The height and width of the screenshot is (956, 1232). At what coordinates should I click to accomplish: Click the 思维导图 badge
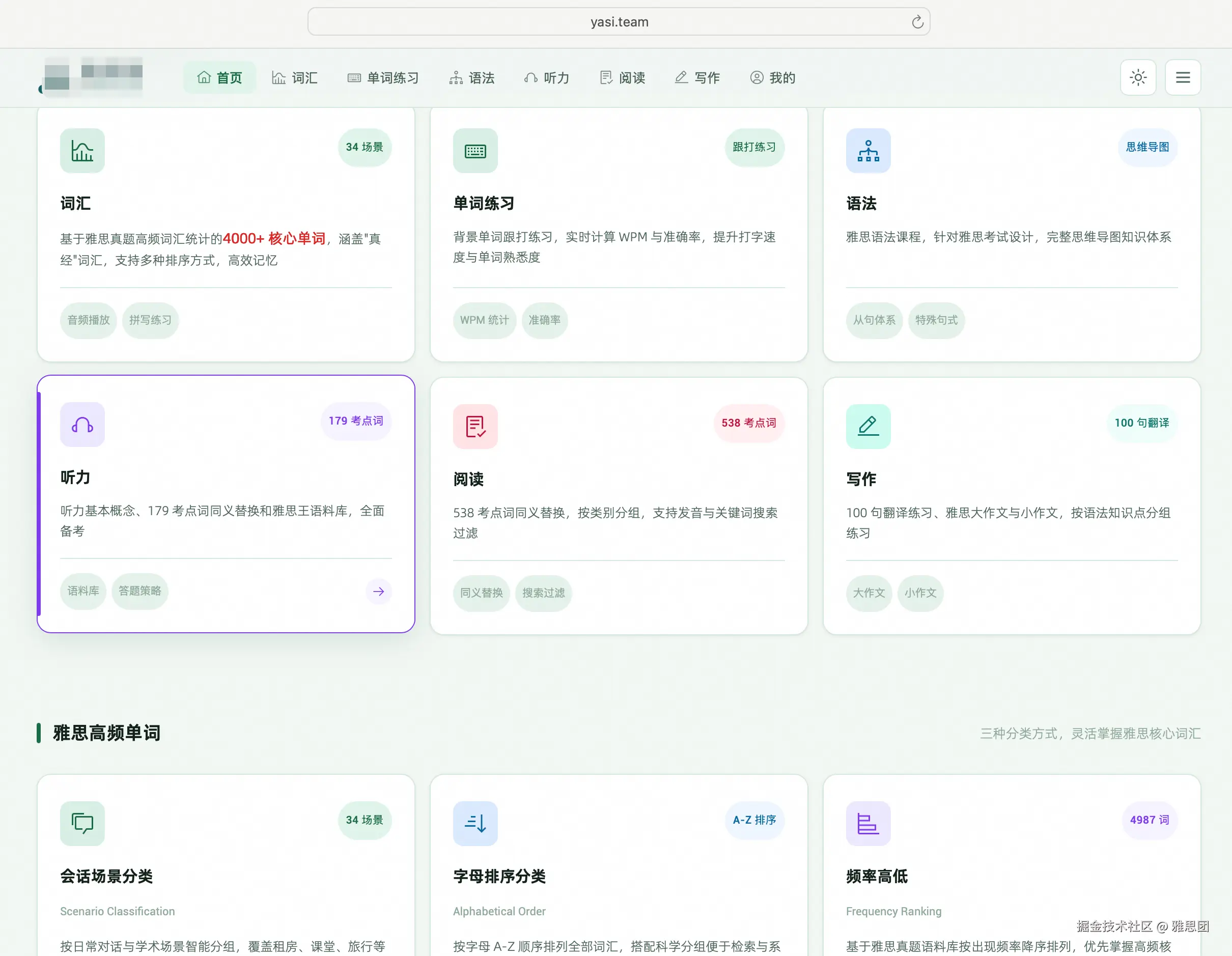coord(1147,147)
